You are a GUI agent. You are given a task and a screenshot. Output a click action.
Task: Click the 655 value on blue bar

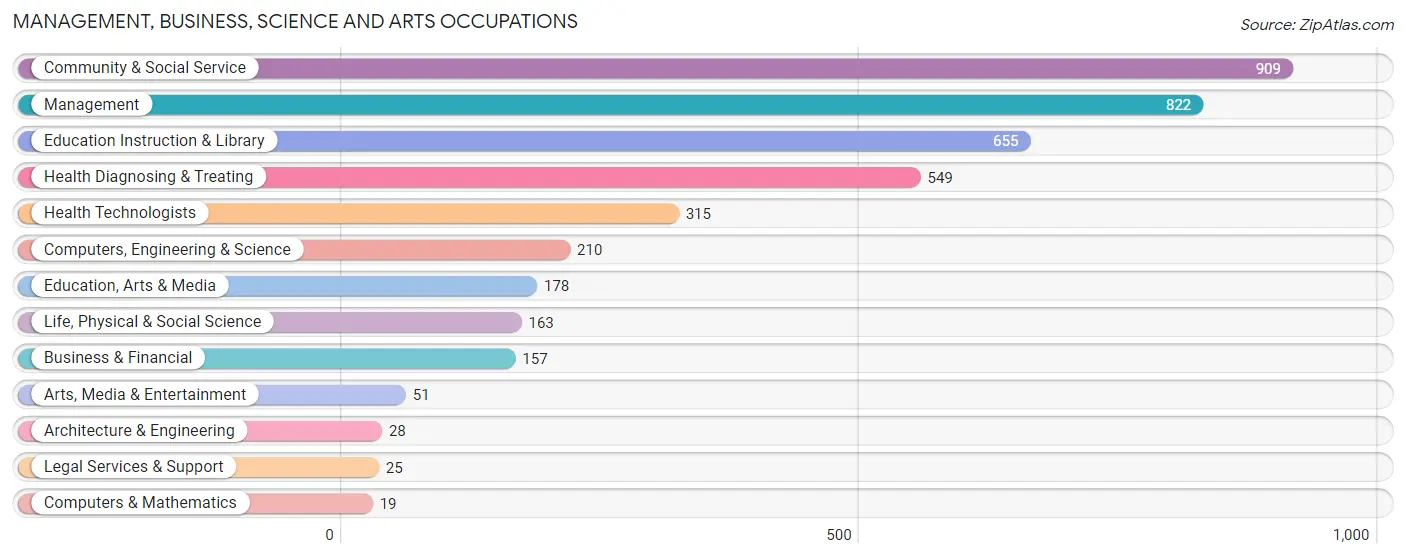(x=1006, y=141)
